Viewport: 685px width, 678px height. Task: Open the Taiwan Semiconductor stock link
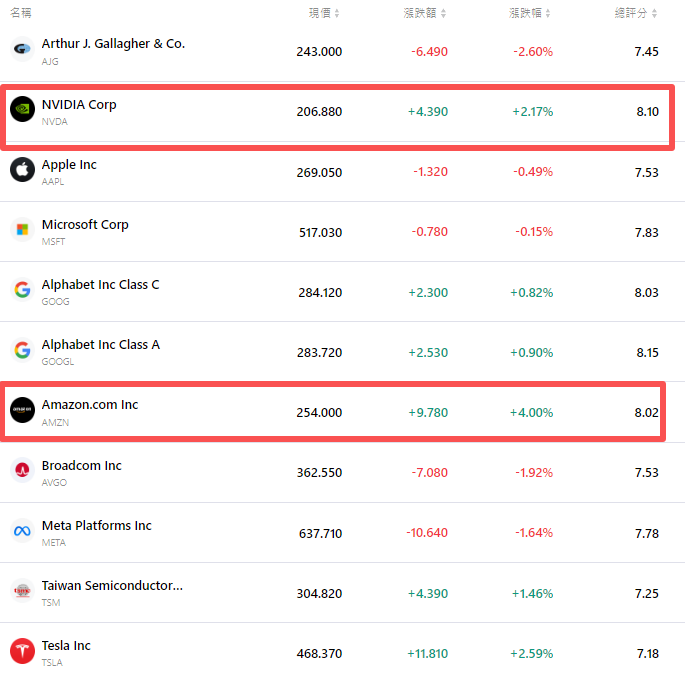coord(112,586)
